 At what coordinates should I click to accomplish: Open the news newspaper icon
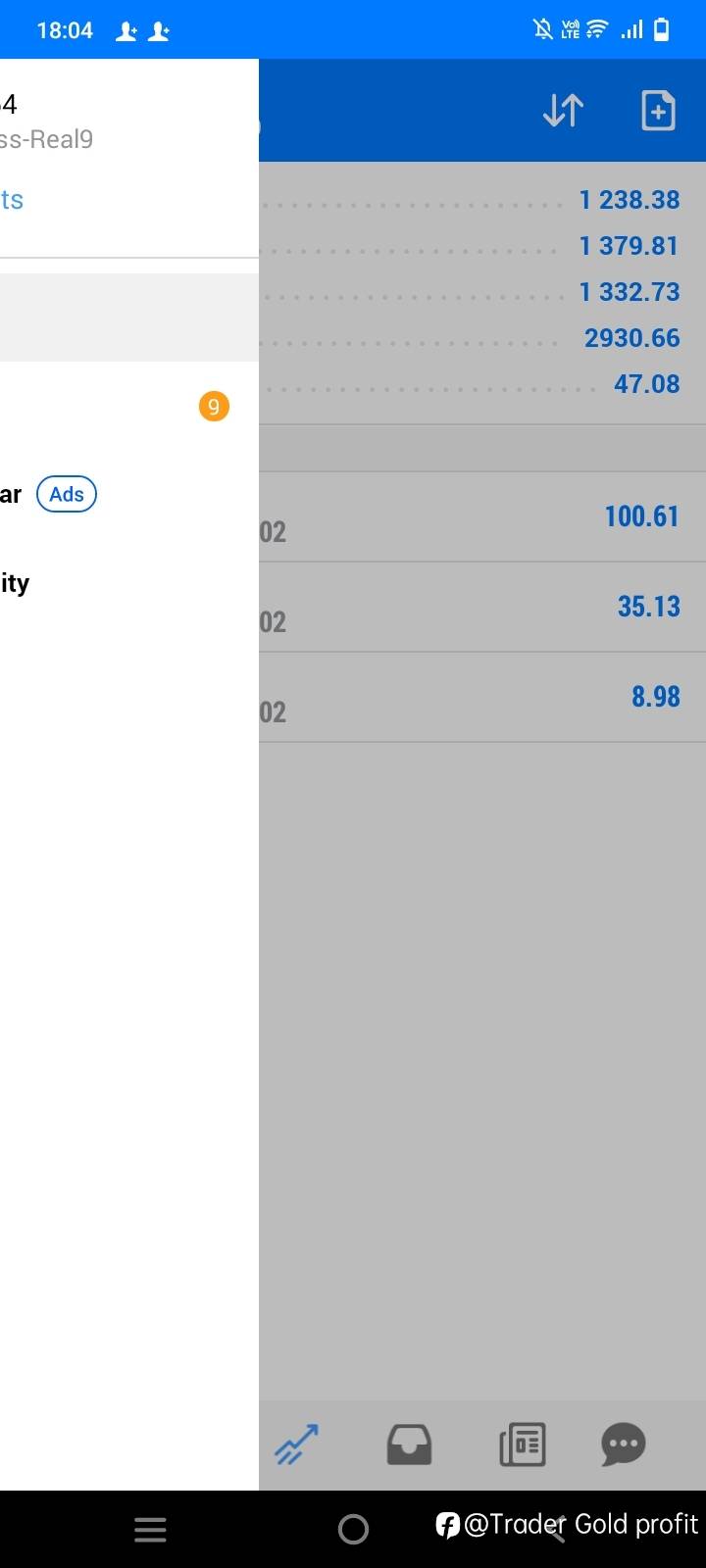click(x=522, y=1444)
